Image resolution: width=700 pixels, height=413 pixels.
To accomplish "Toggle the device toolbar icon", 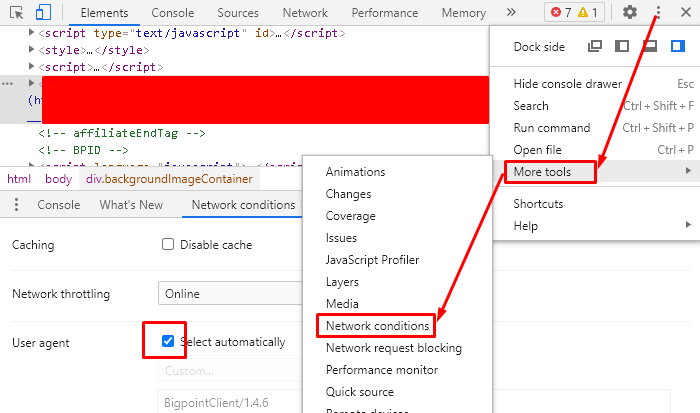I will click(x=43, y=13).
